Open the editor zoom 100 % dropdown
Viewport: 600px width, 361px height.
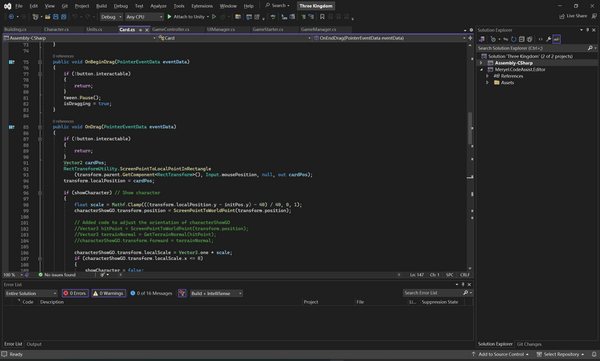coord(13,275)
